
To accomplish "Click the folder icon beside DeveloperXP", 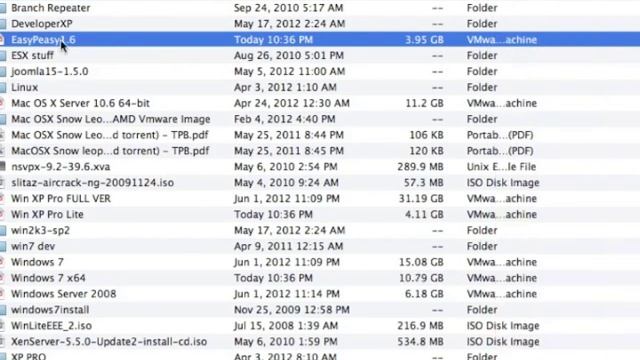I will [x=3, y=24].
